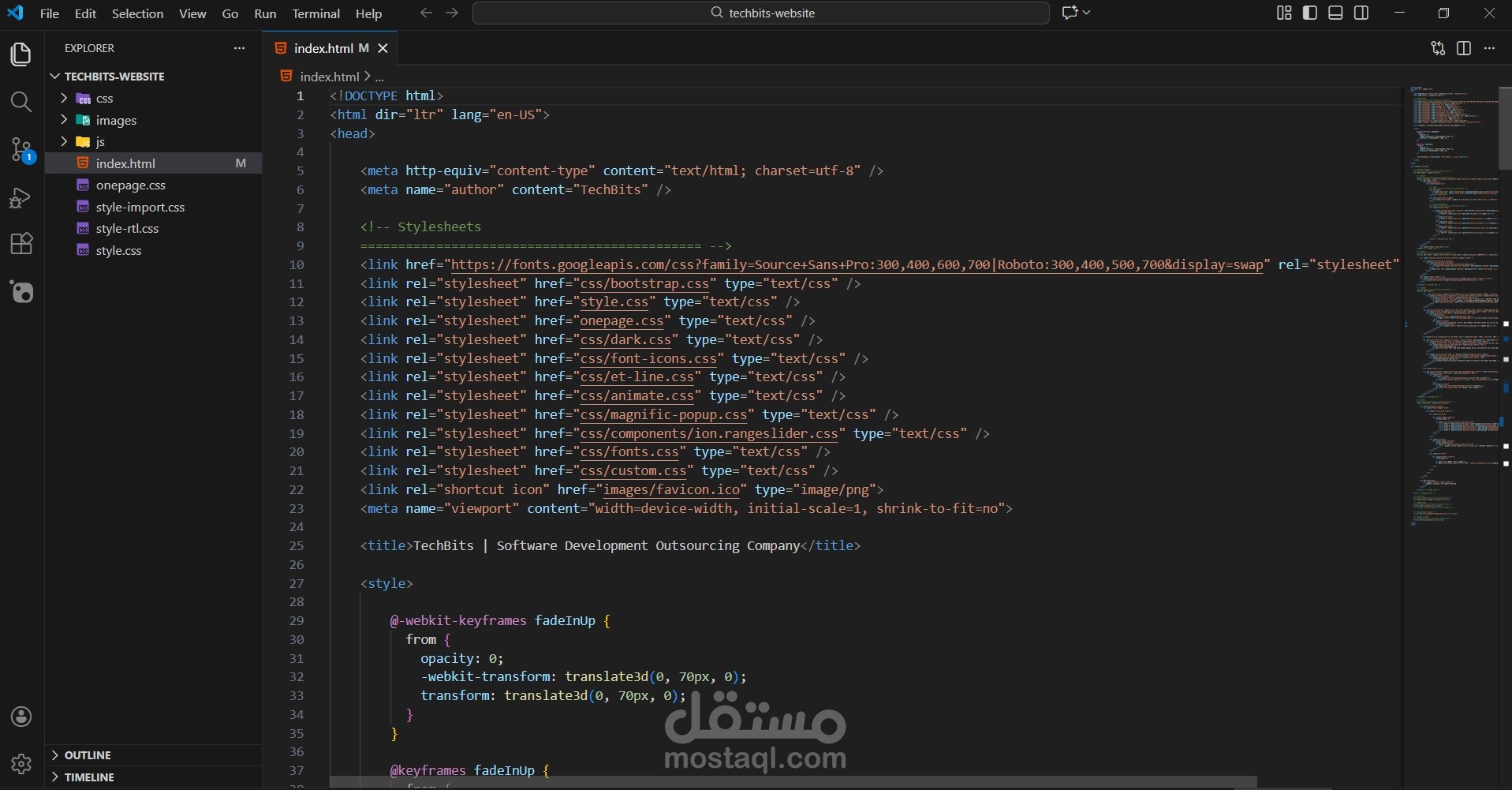Open the Extensions view
Image resolution: width=1512 pixels, height=790 pixels.
click(x=21, y=244)
